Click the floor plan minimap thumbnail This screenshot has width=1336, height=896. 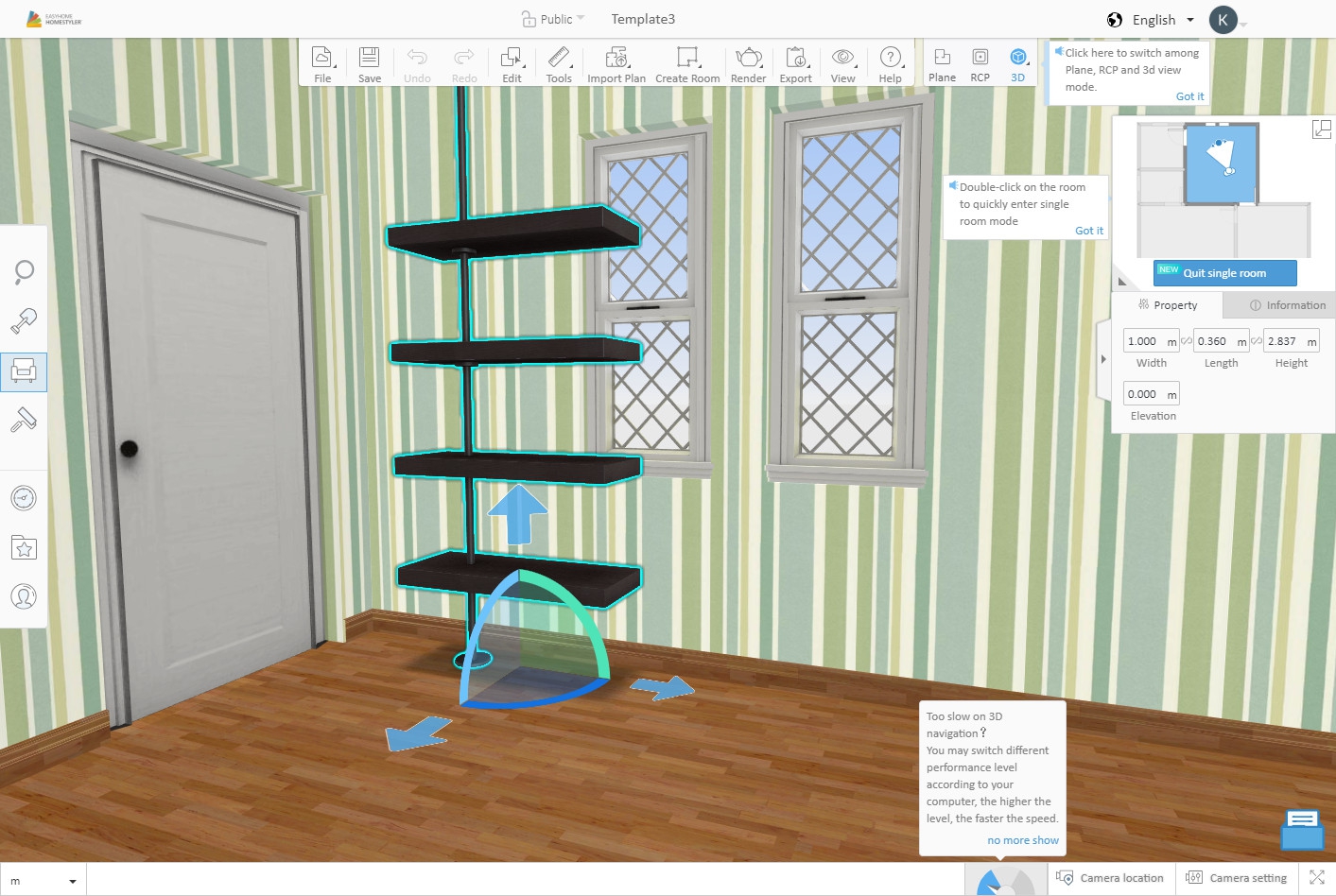1223,189
